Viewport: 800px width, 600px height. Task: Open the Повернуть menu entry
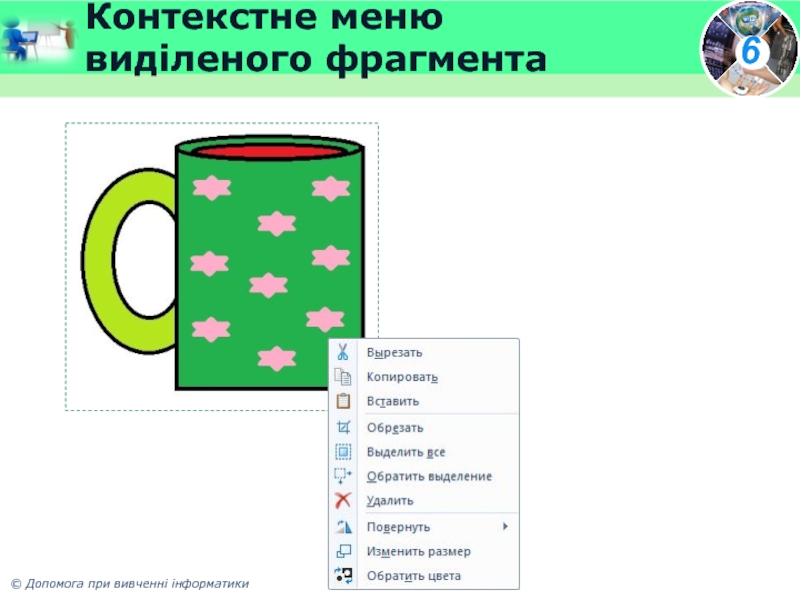click(x=423, y=527)
